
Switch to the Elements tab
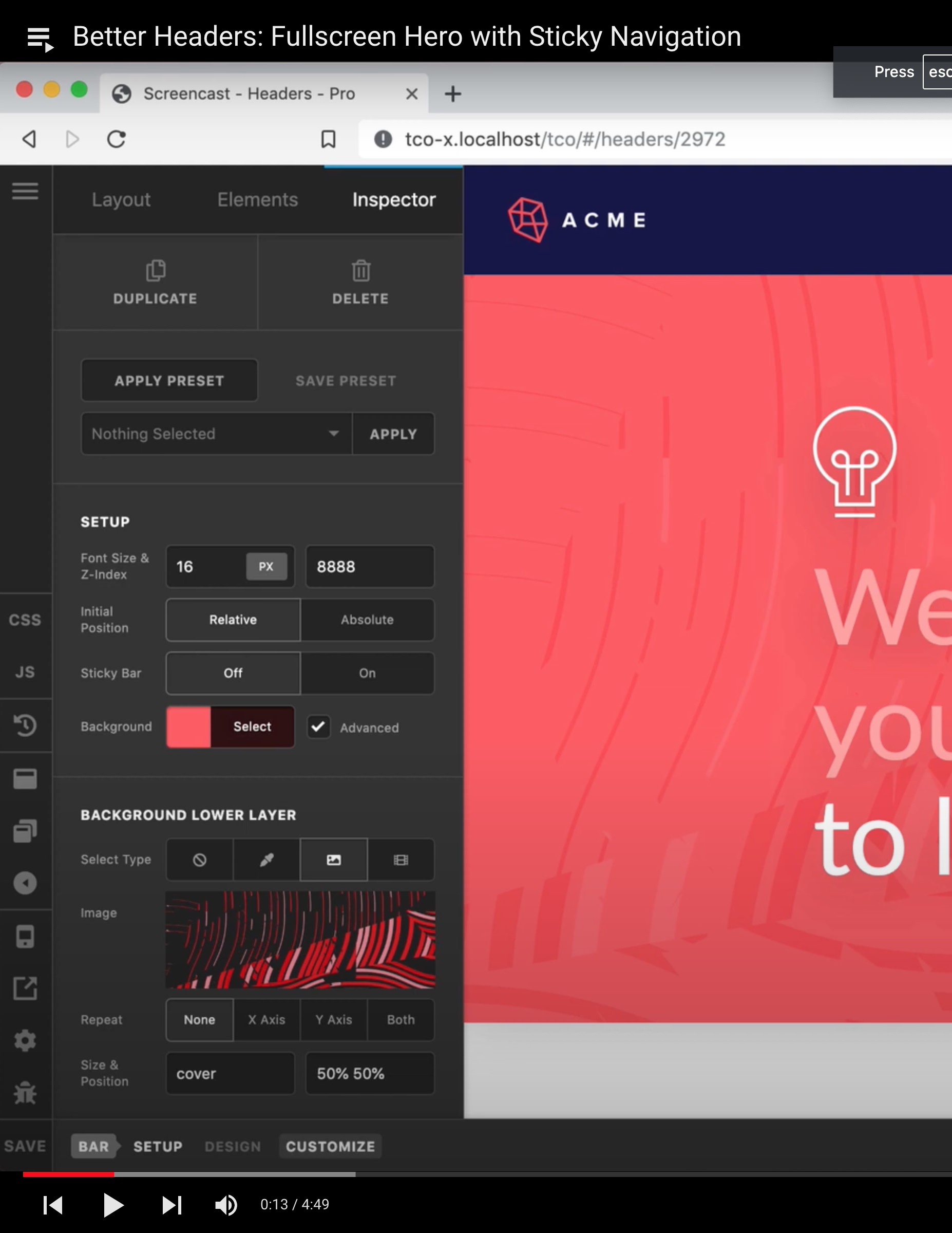(x=257, y=199)
